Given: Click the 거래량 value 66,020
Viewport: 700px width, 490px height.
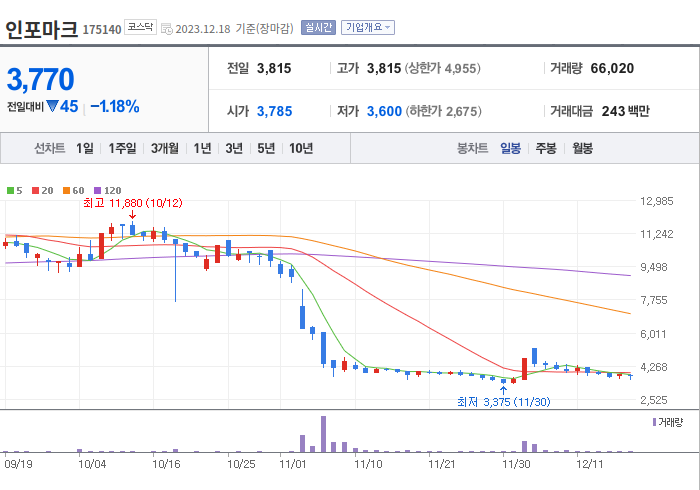Looking at the screenshot, I should coord(612,68).
